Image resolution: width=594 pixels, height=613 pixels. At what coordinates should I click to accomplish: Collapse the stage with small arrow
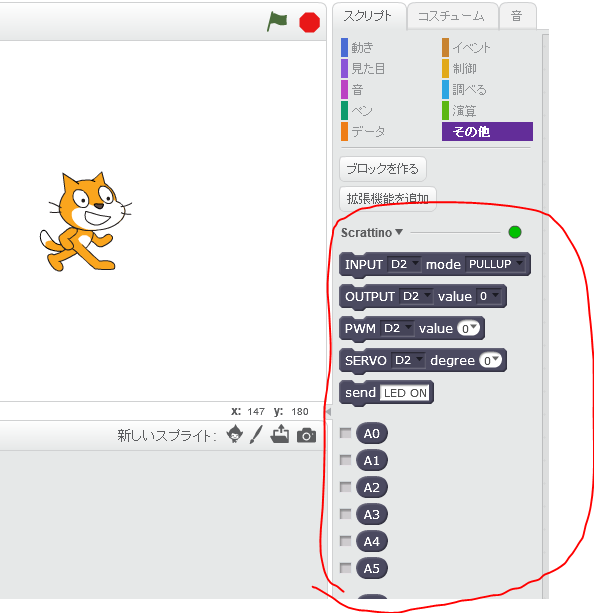coord(328,411)
